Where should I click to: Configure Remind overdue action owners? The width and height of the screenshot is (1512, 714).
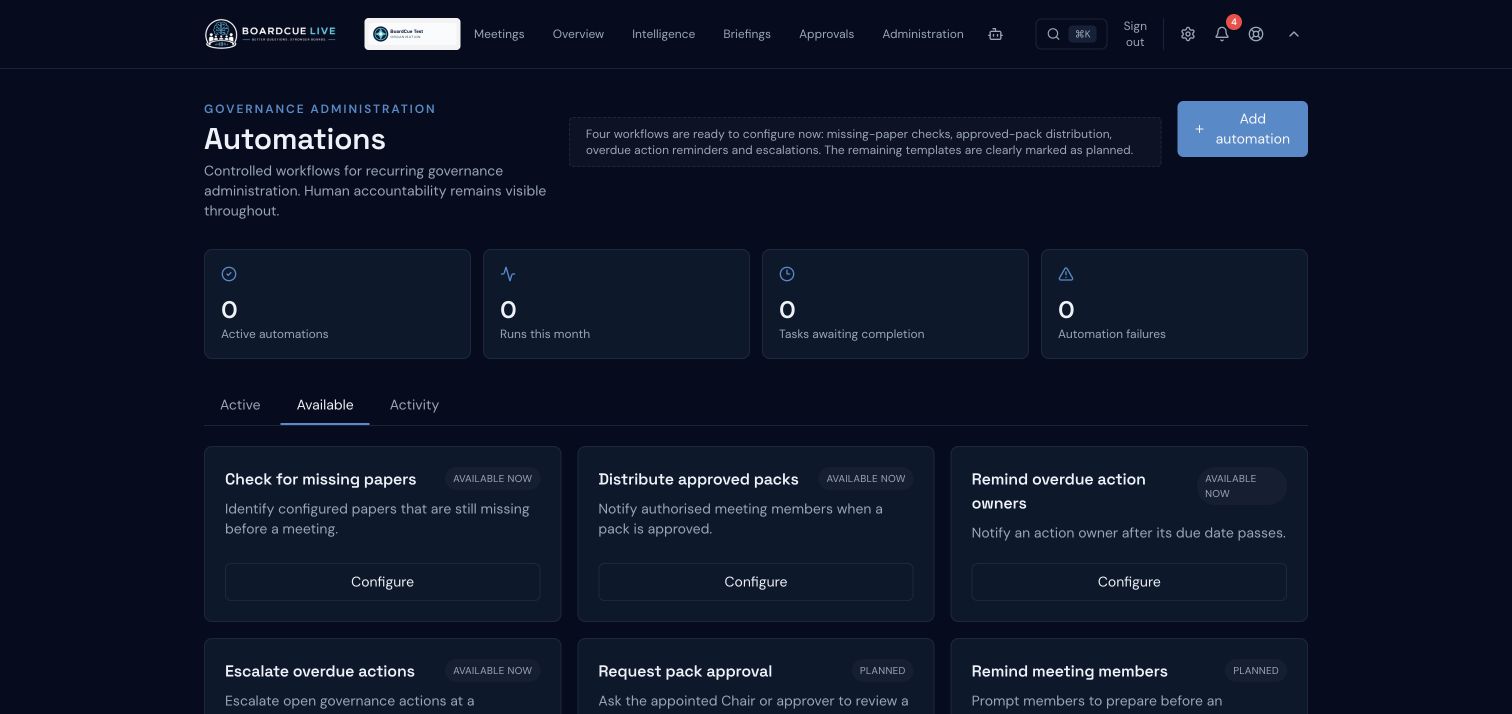[1129, 582]
